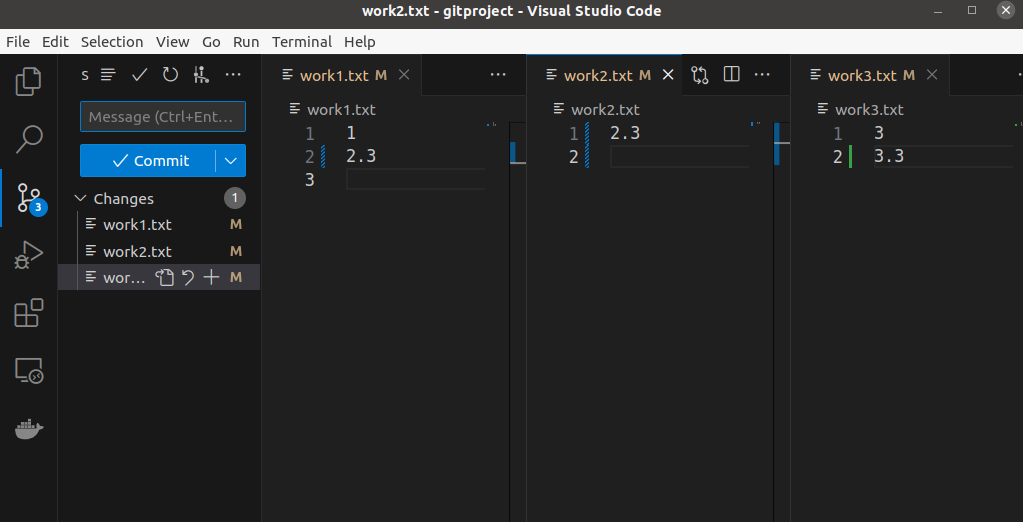Click work1.txt breadcrumb in first editor
The height and width of the screenshot is (522, 1023).
point(341,110)
